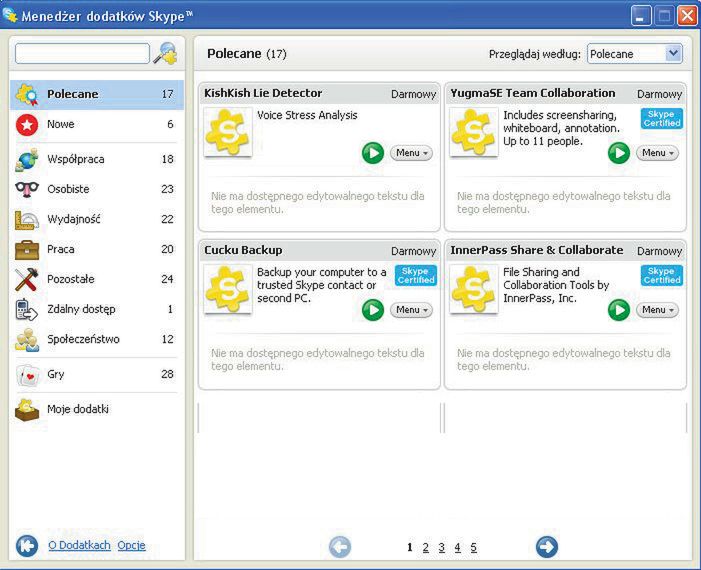This screenshot has height=570, width=701.
Task: Open the Nowe category star icon
Action: tap(27, 124)
